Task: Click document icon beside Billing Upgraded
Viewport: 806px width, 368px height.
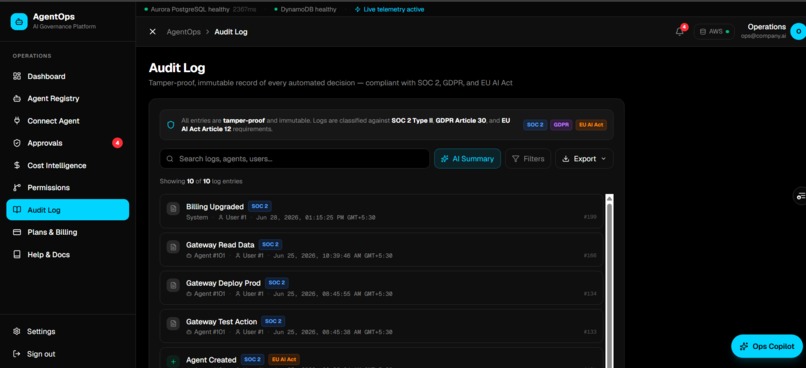Action: 173,208
